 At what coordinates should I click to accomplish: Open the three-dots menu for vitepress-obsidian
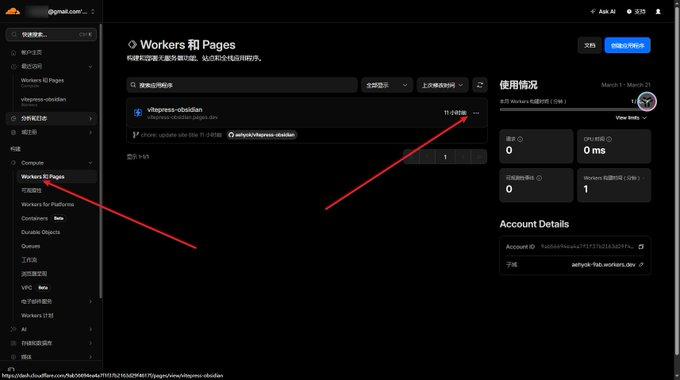(x=476, y=113)
